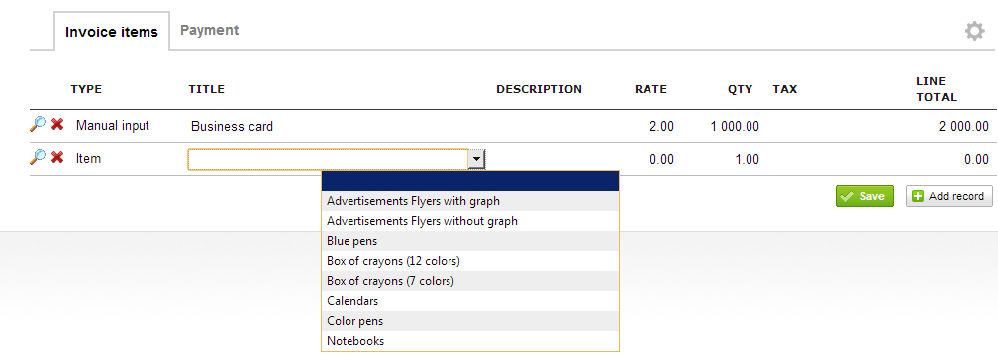Switch to the Payment tab

click(x=209, y=30)
